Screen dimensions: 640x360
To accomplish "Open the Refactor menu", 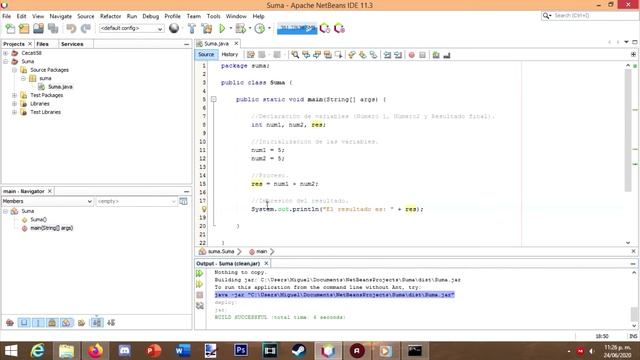I will tap(111, 16).
